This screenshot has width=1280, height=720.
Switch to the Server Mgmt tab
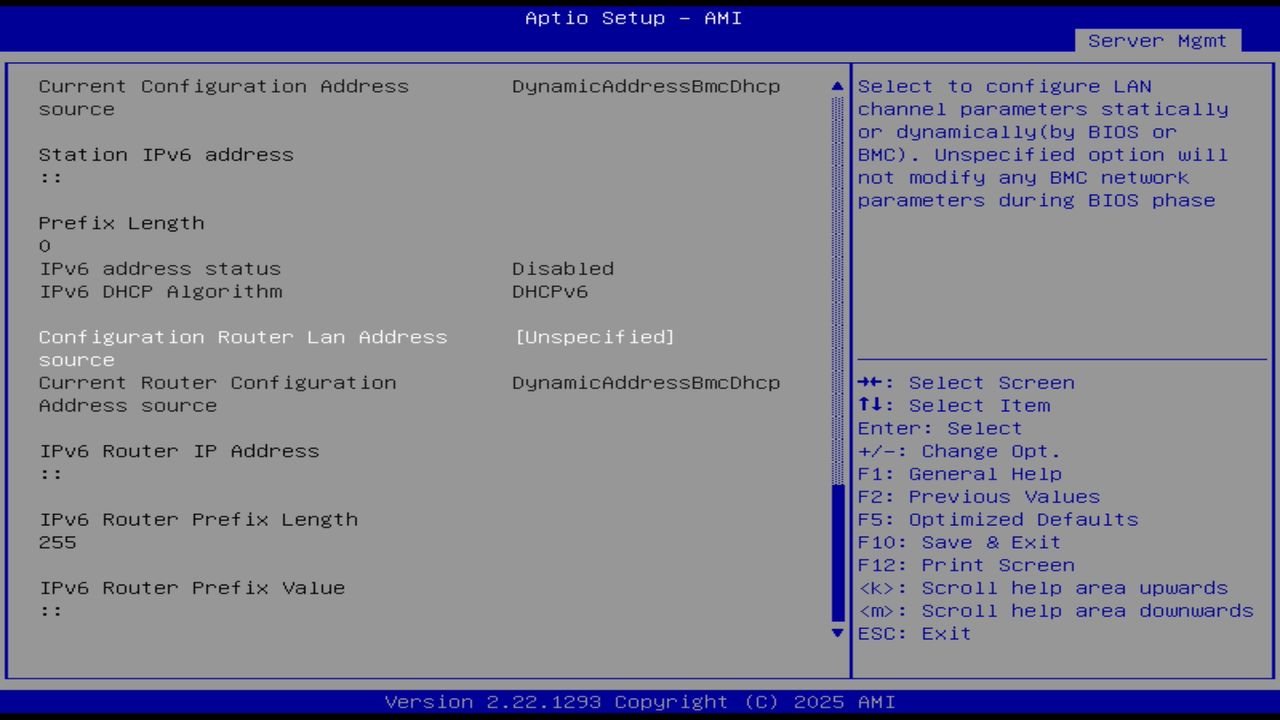coord(1156,41)
